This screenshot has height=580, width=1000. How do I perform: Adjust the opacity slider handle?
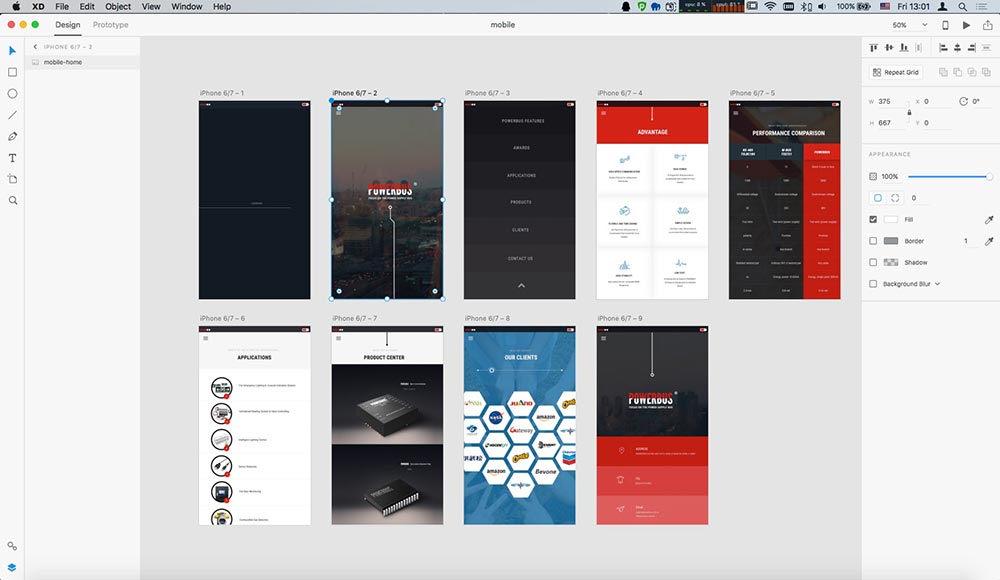click(x=989, y=177)
